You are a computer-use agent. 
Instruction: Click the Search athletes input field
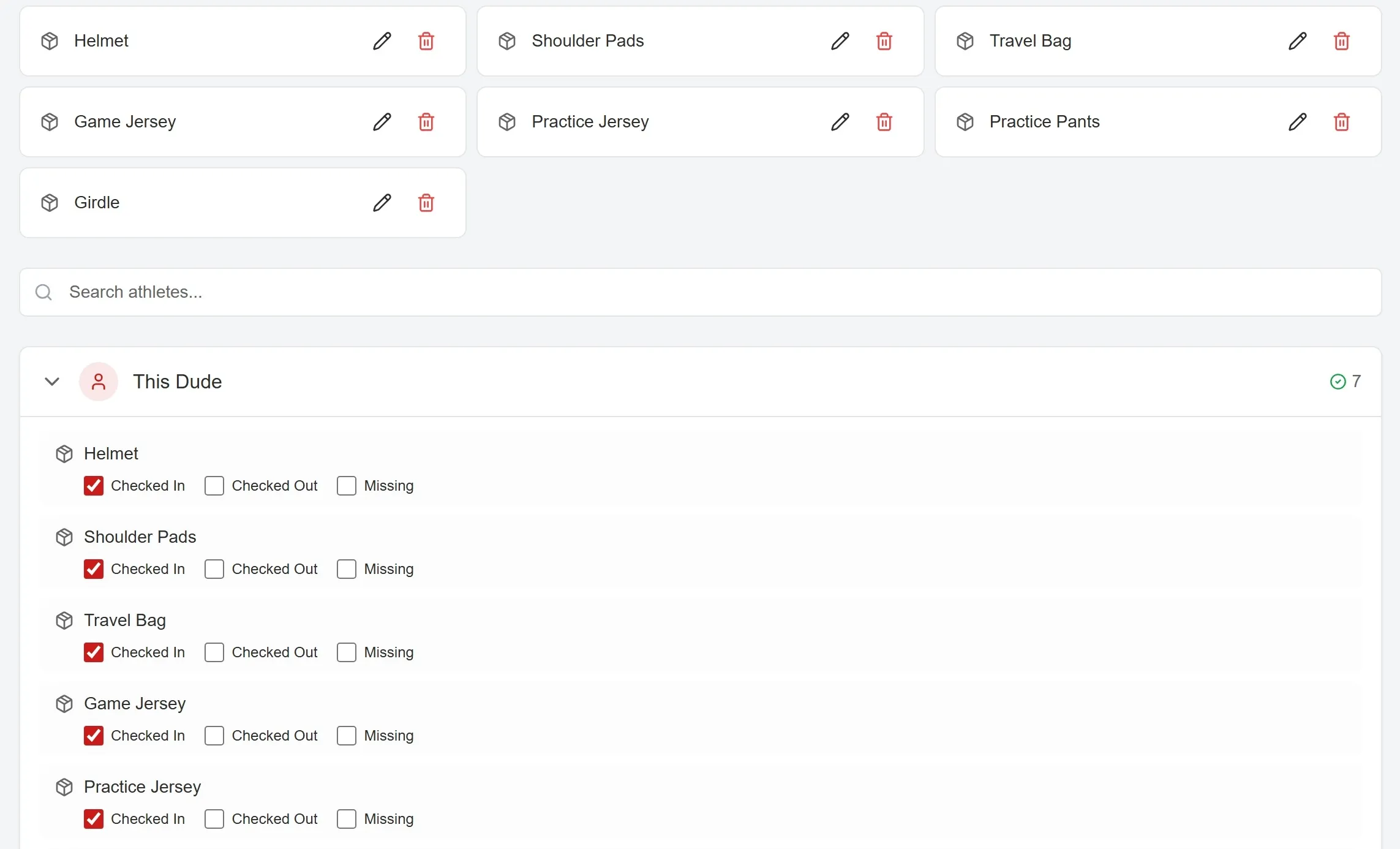(700, 292)
